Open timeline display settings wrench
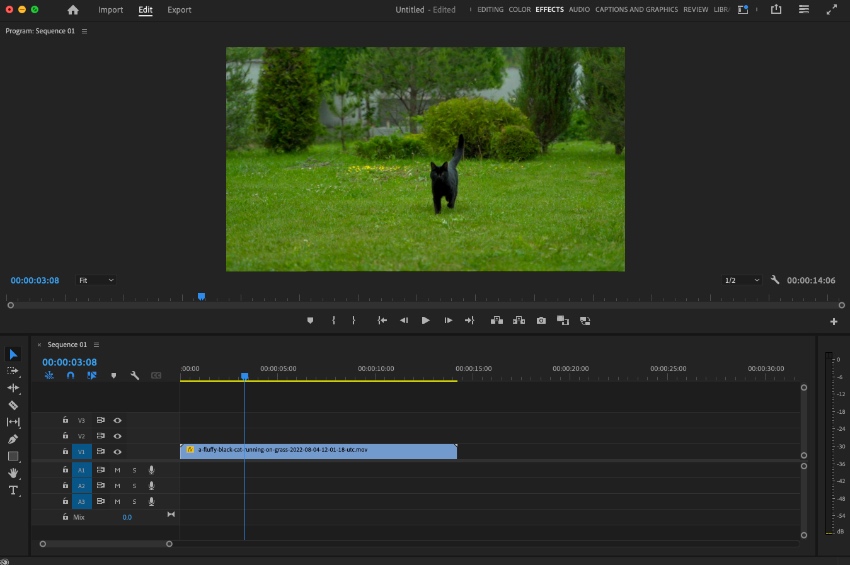The width and height of the screenshot is (850, 565). [134, 376]
